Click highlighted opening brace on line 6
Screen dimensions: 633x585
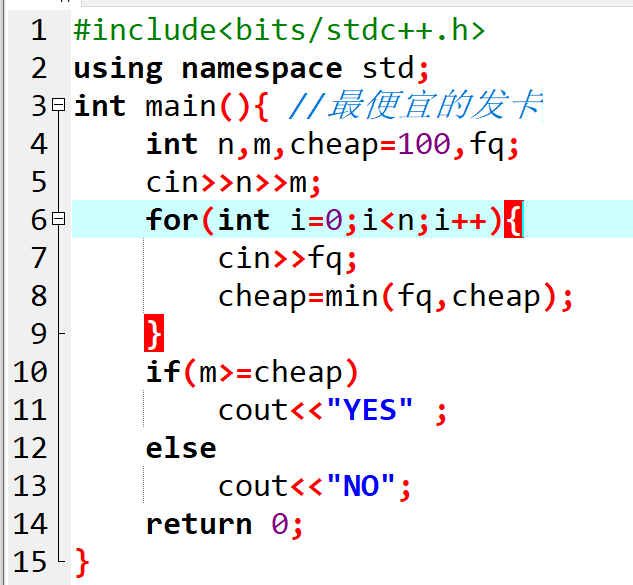(514, 219)
